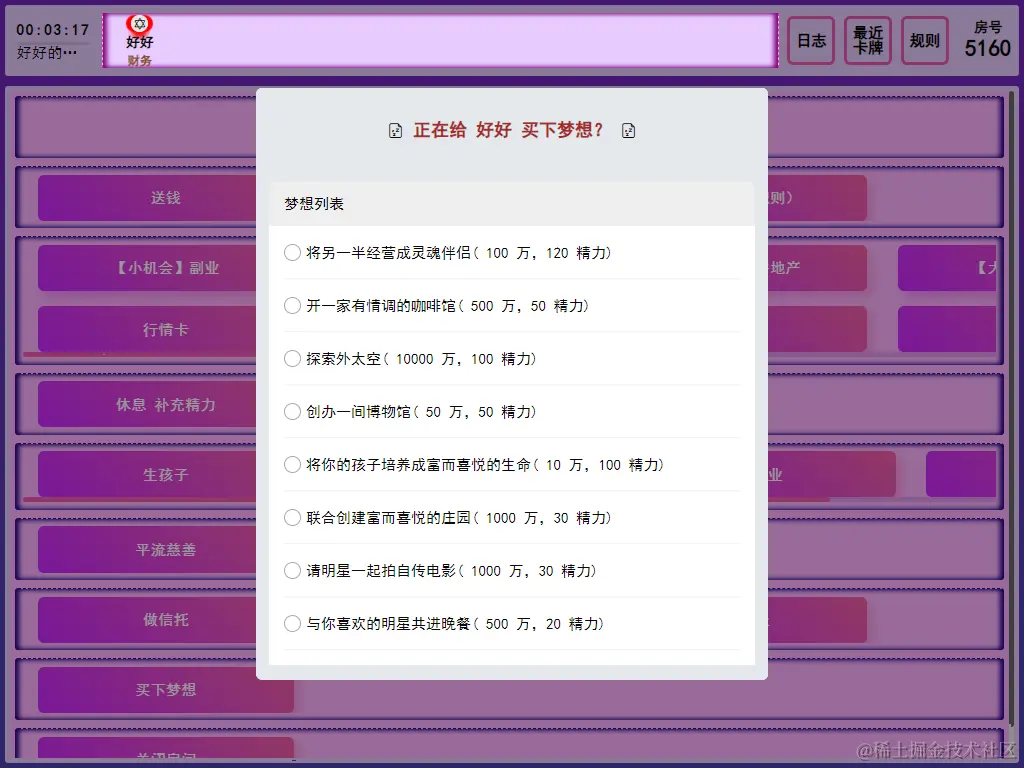Click the dialog title 正在给 好好 买下梦想?
This screenshot has width=1024, height=768.
pos(508,130)
